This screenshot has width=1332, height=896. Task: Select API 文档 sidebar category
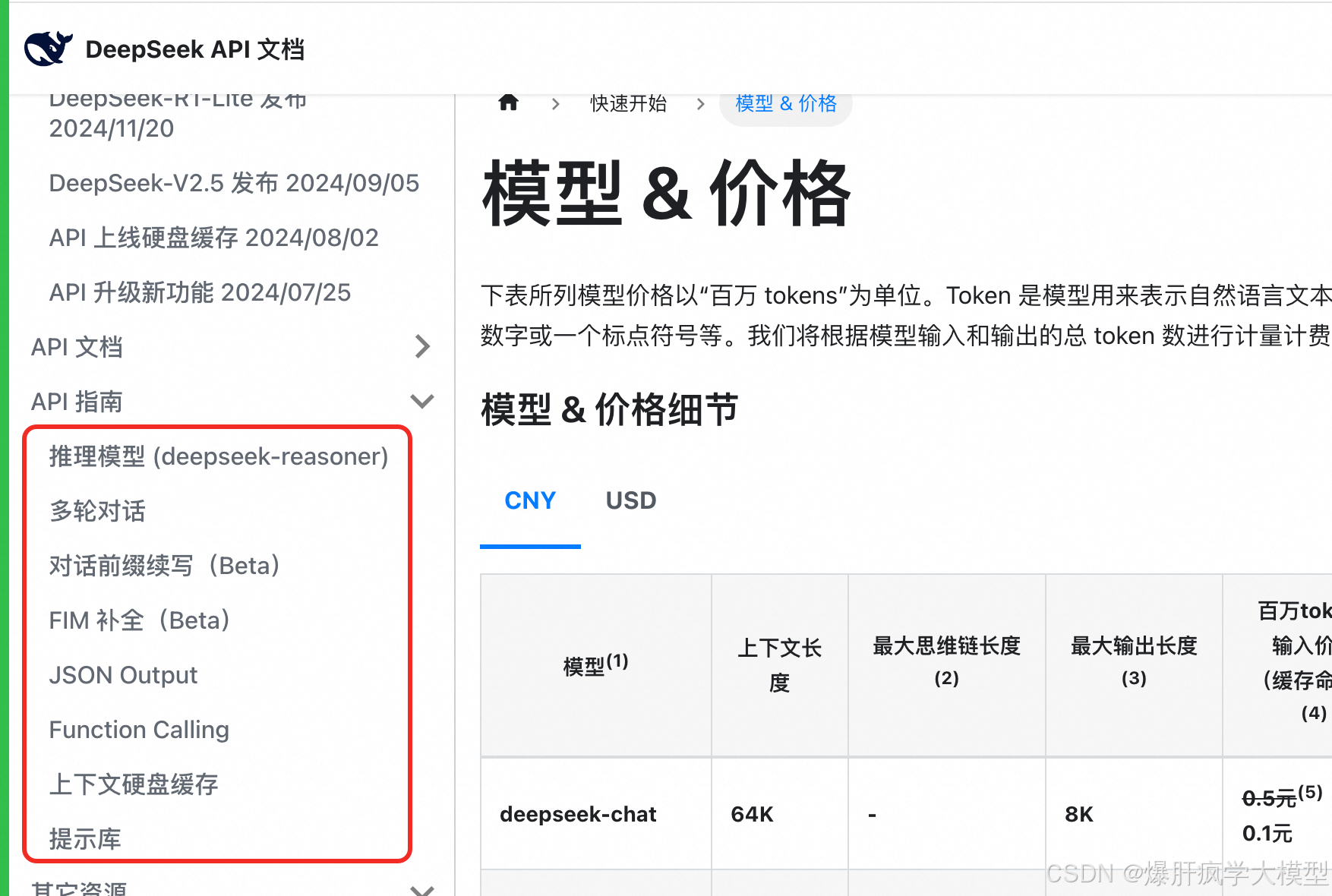pyautogui.click(x=77, y=347)
